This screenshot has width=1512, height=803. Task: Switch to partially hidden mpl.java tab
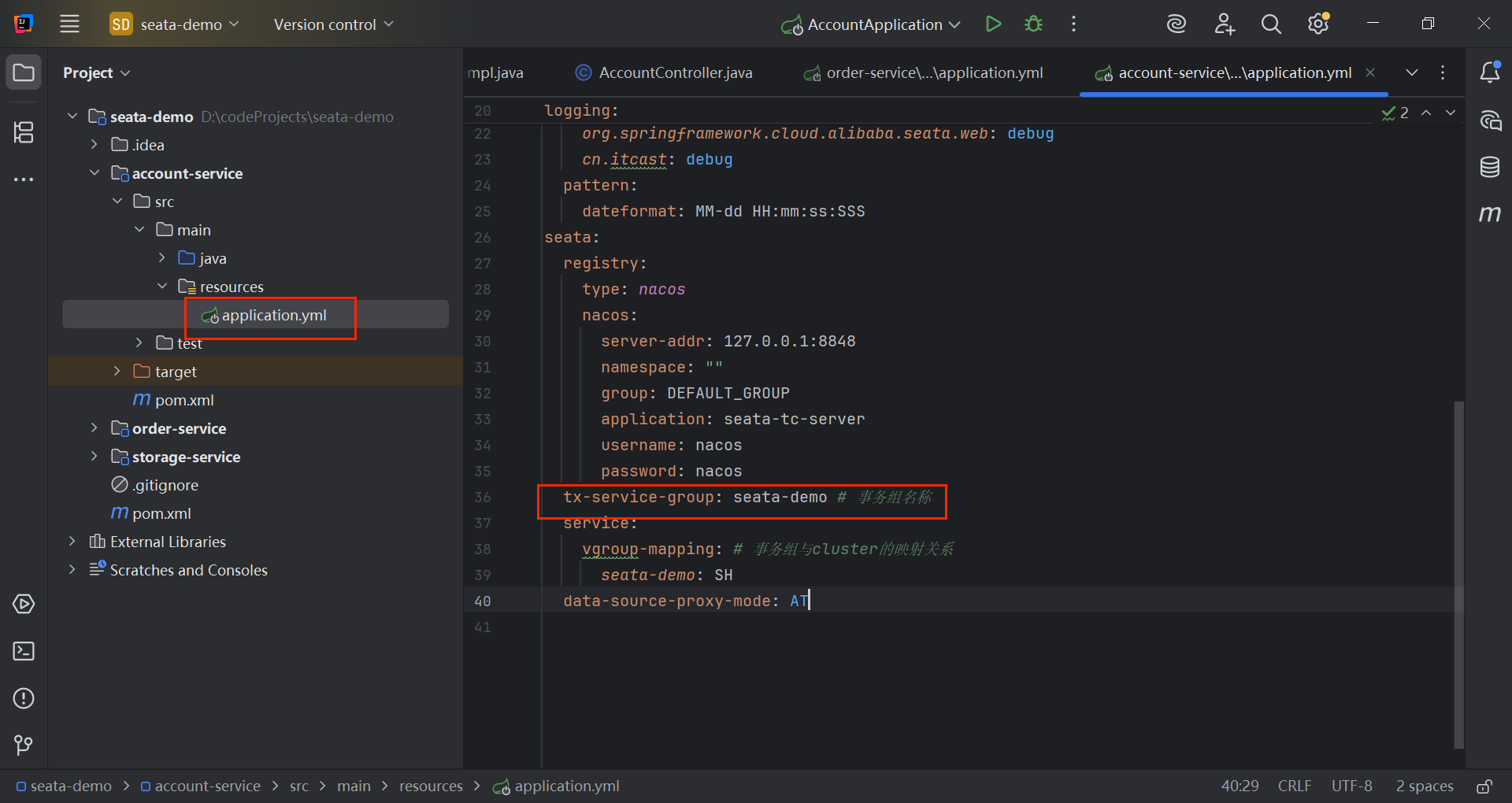(x=495, y=72)
